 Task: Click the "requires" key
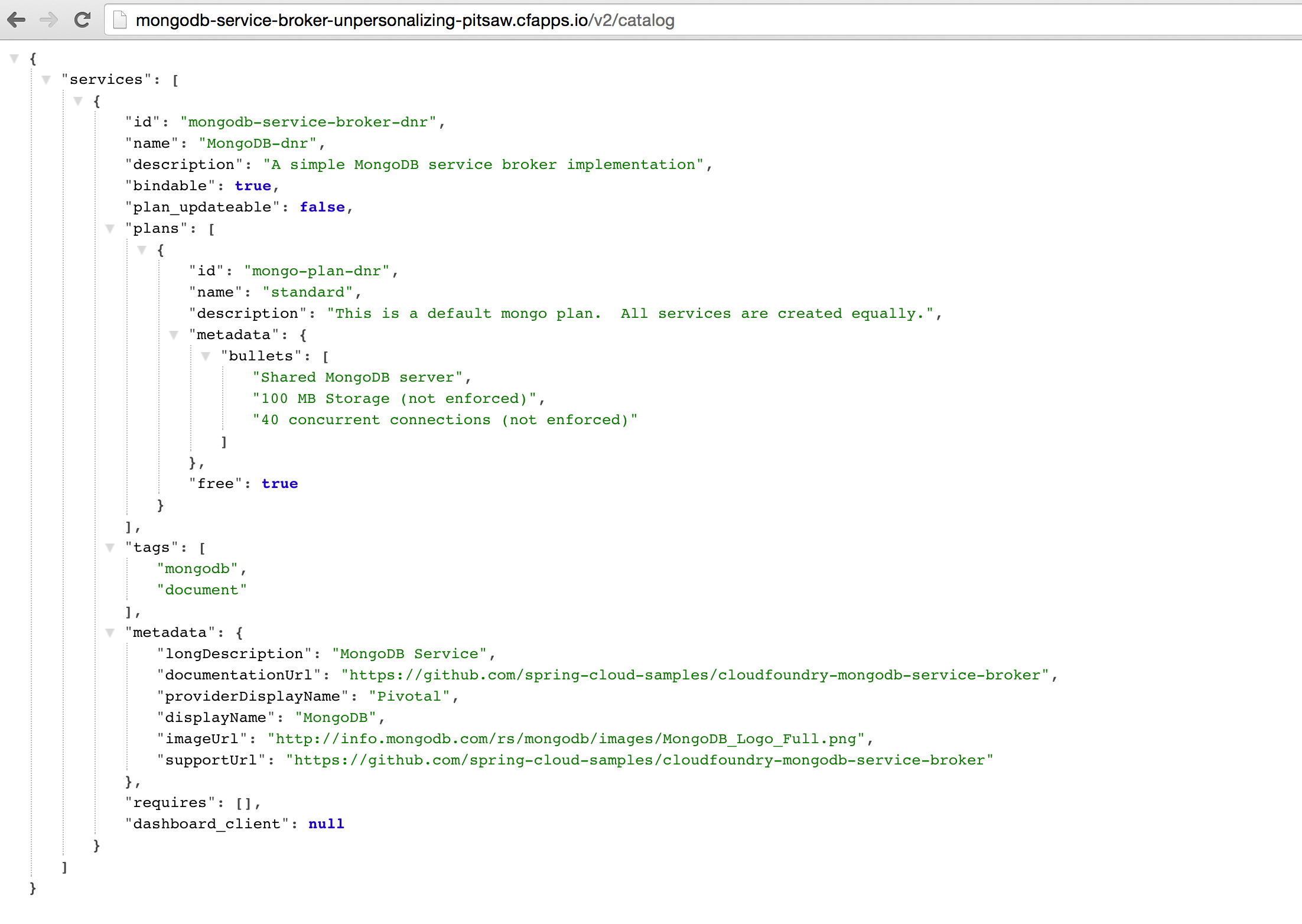[170, 803]
